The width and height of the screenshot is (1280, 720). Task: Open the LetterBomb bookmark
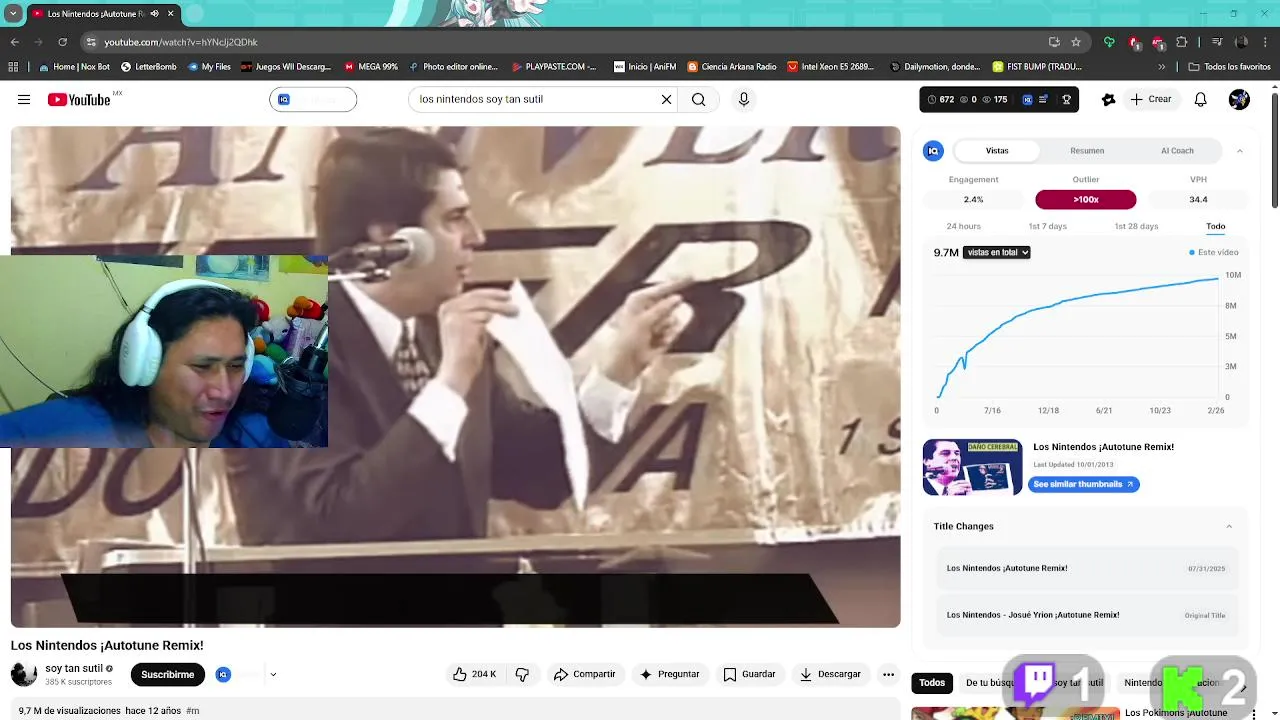point(148,67)
